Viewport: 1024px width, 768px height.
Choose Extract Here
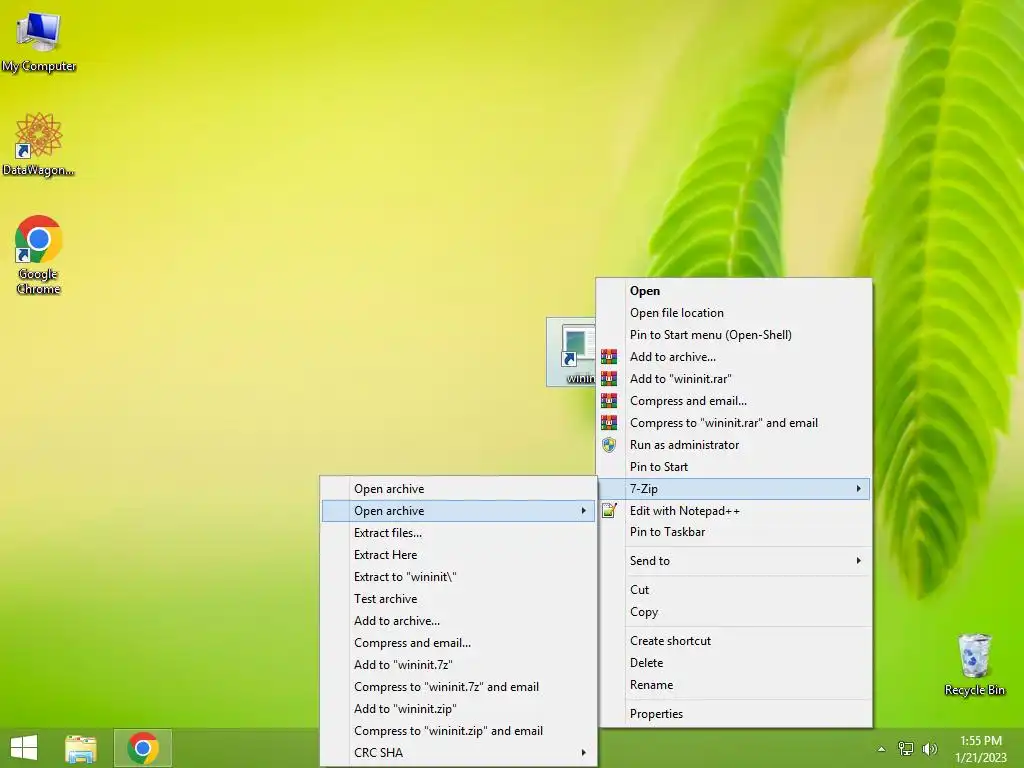[458, 555]
